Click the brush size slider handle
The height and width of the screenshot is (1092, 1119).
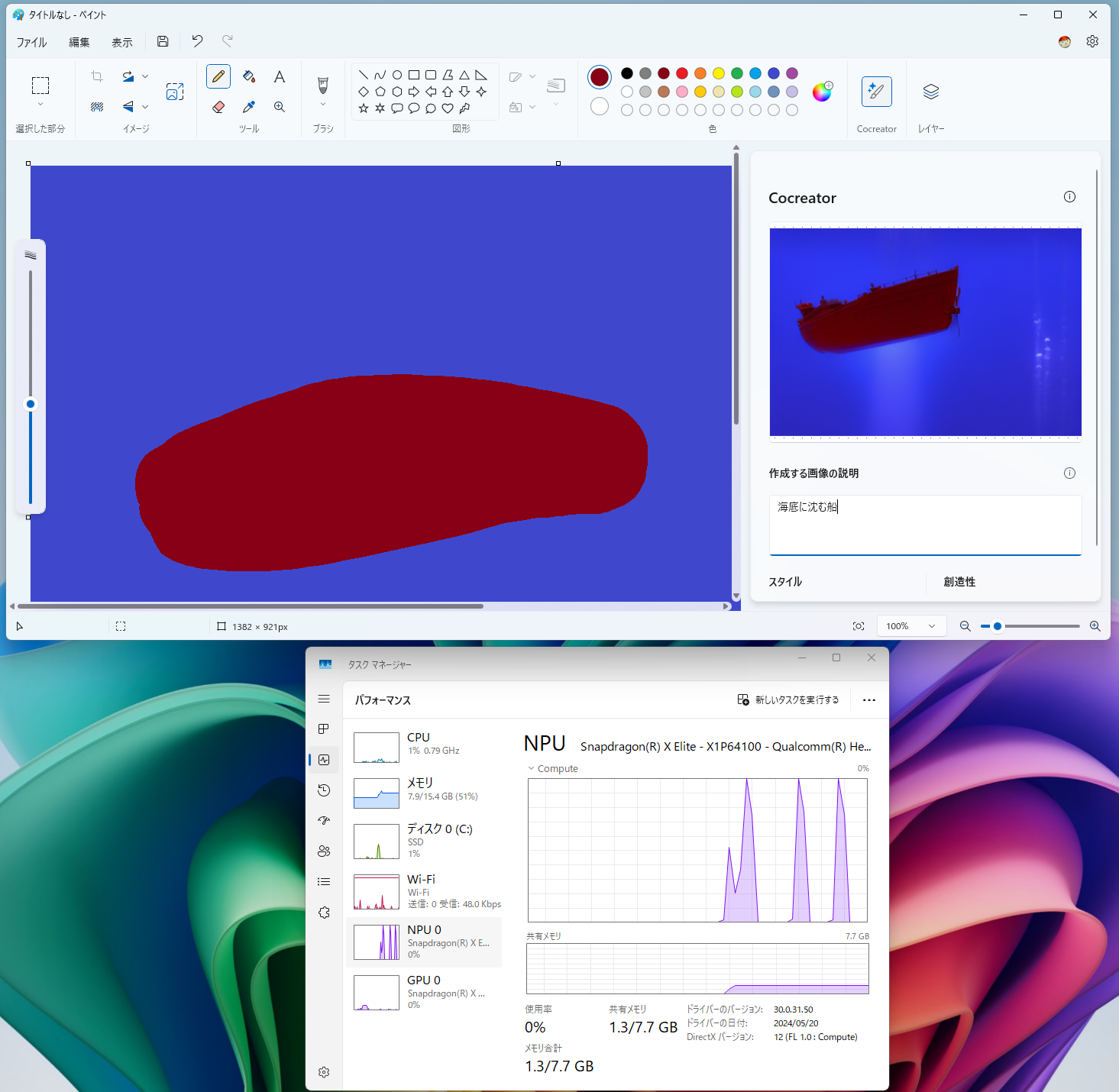(x=31, y=404)
